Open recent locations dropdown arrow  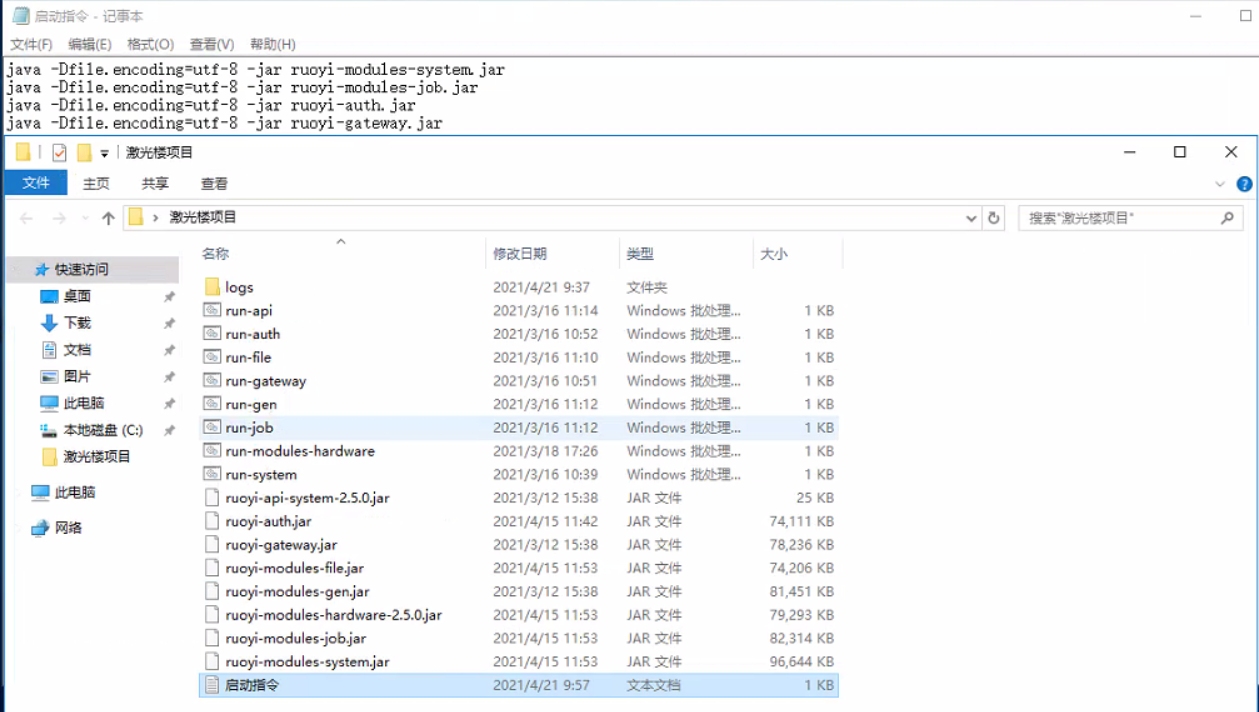click(x=85, y=218)
